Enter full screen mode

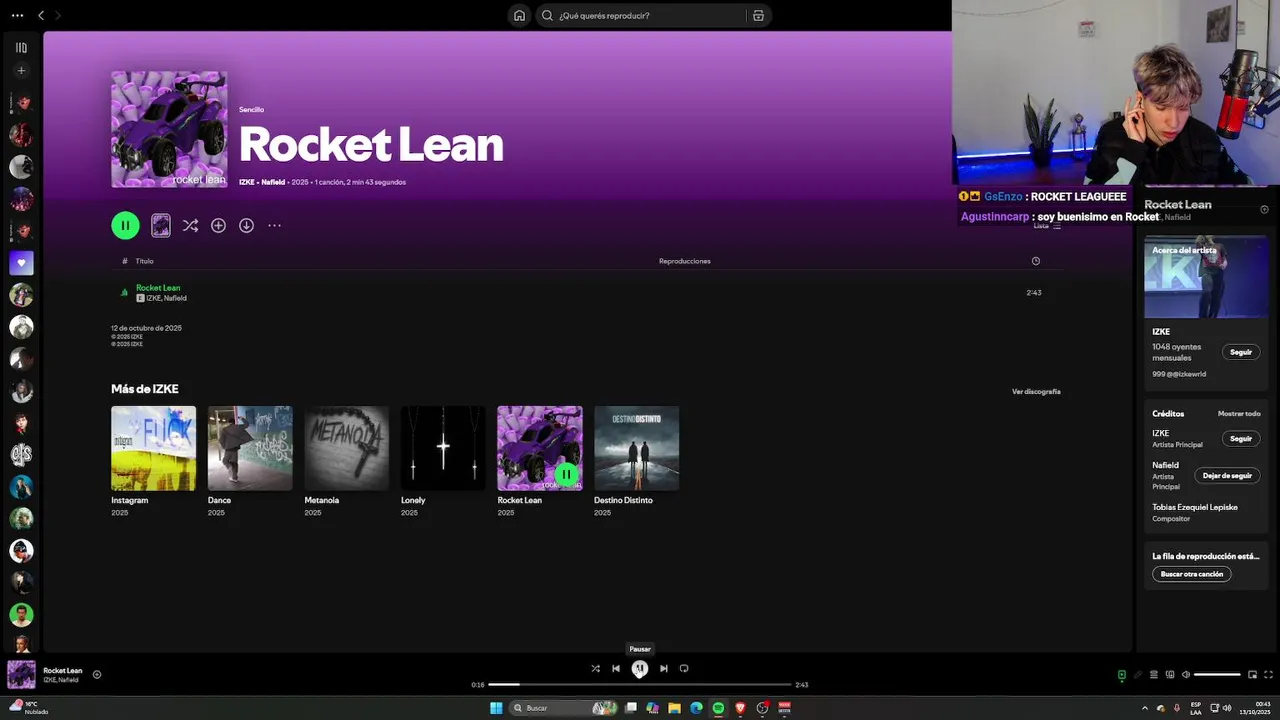tap(1269, 675)
